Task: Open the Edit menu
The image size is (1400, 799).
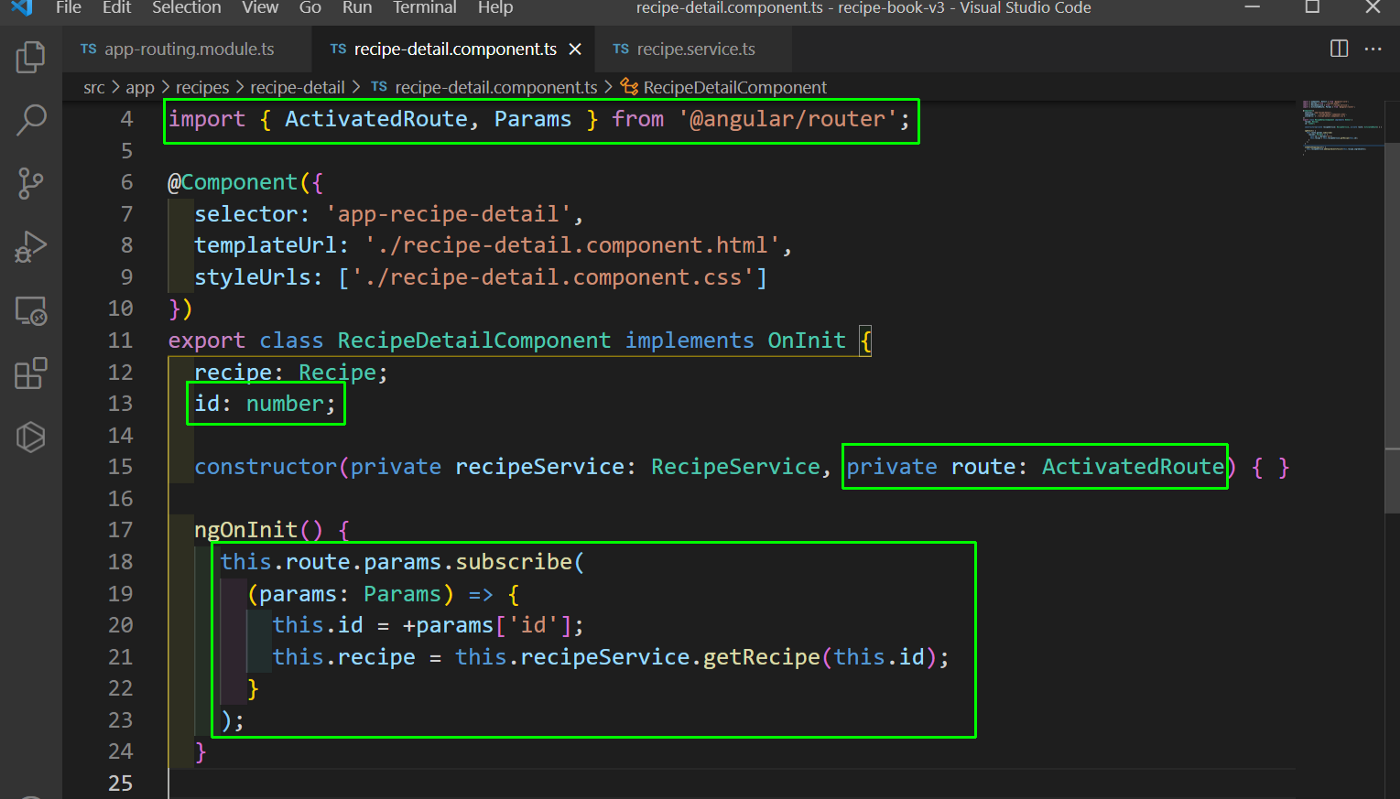Action: tap(117, 8)
